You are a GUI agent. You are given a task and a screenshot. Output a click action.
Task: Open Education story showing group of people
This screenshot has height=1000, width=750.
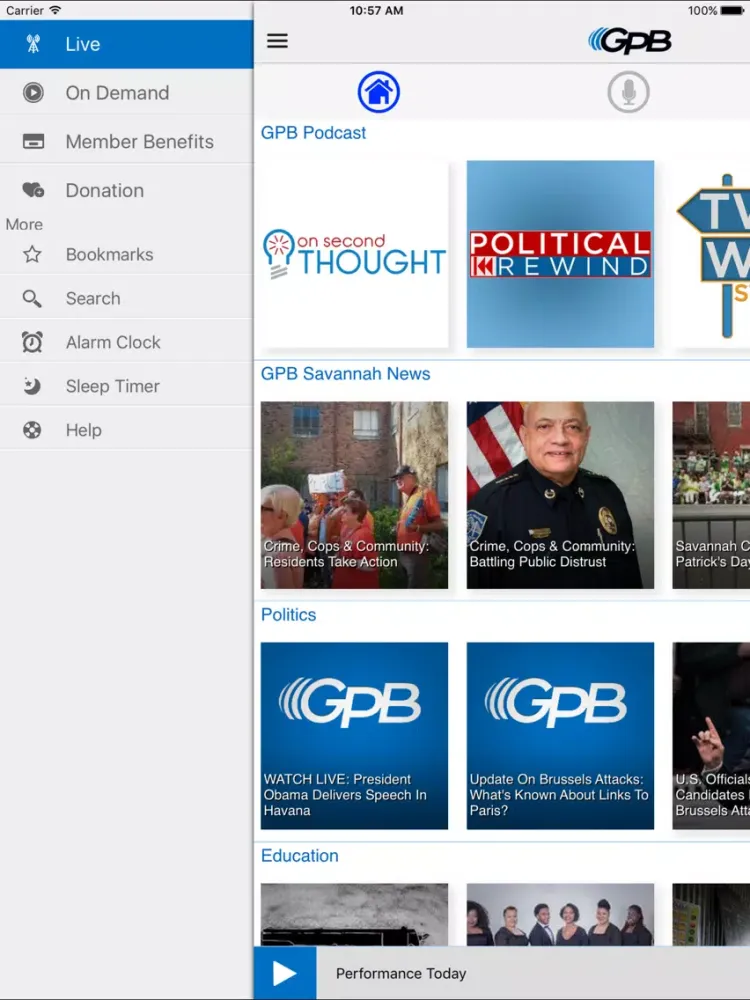560,915
